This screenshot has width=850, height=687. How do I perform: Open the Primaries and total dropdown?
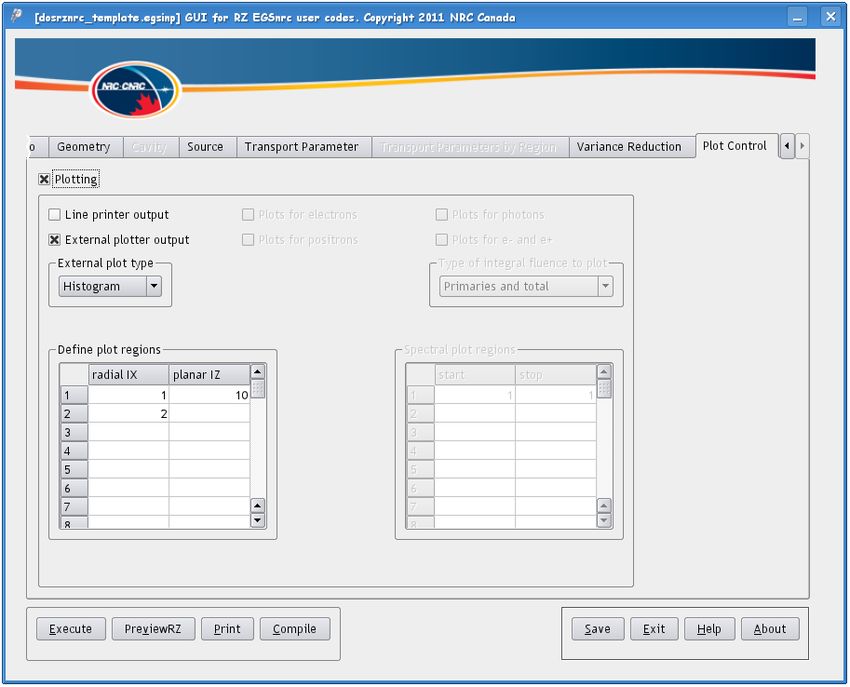pos(526,286)
